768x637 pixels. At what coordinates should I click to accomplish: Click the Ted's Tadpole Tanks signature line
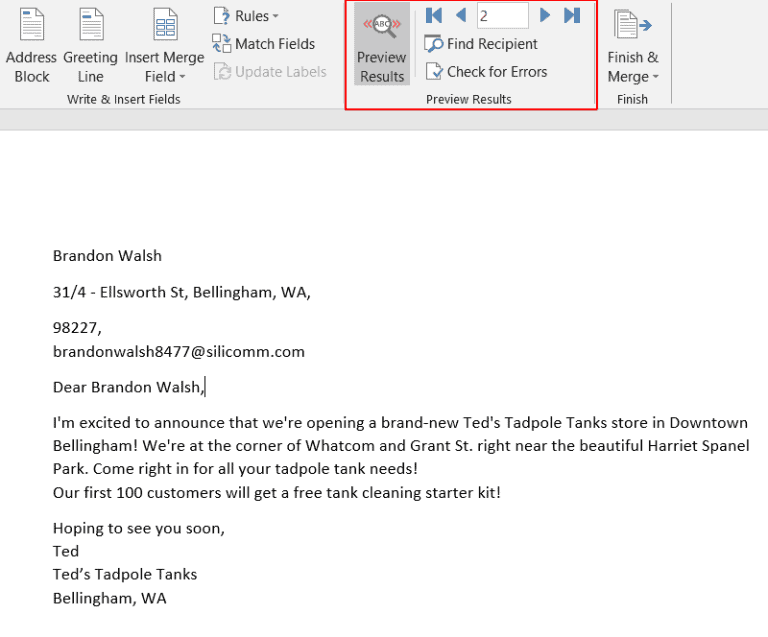pos(125,574)
